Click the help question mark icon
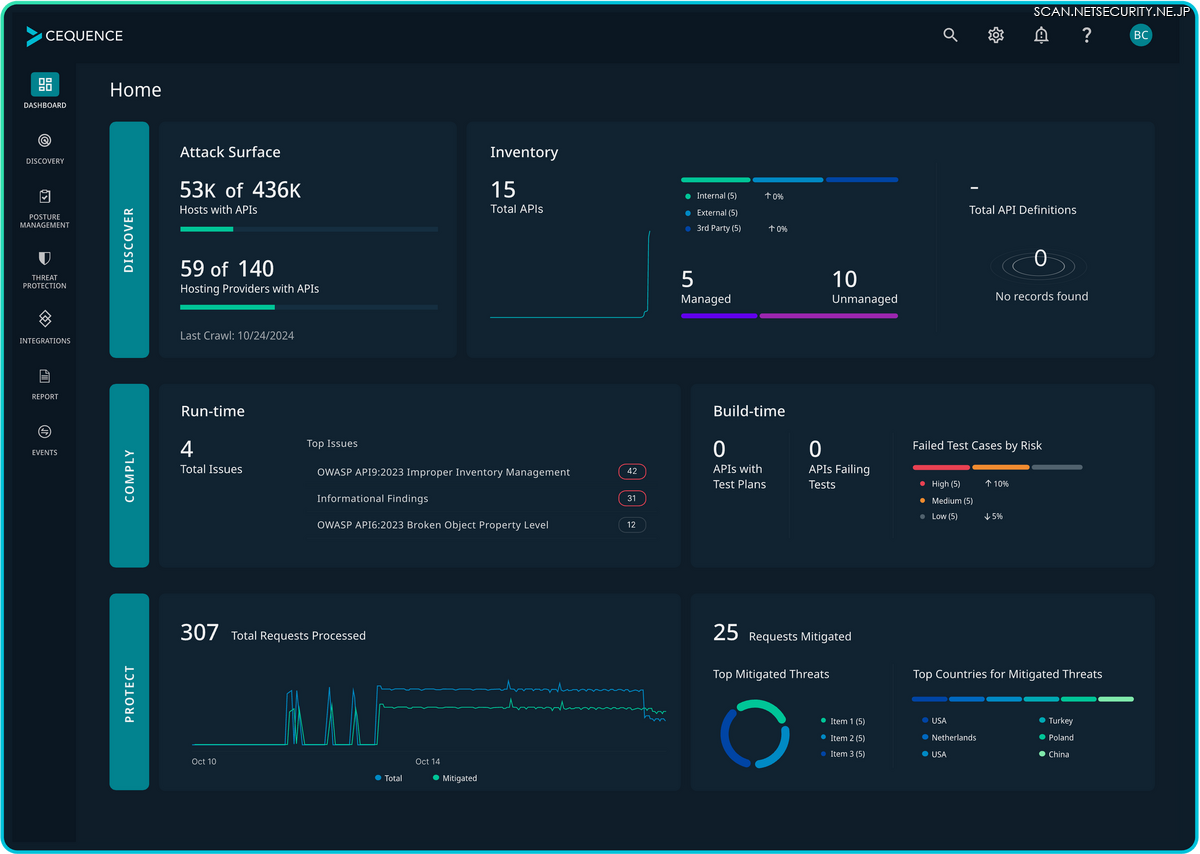The image size is (1200, 854). click(1087, 35)
